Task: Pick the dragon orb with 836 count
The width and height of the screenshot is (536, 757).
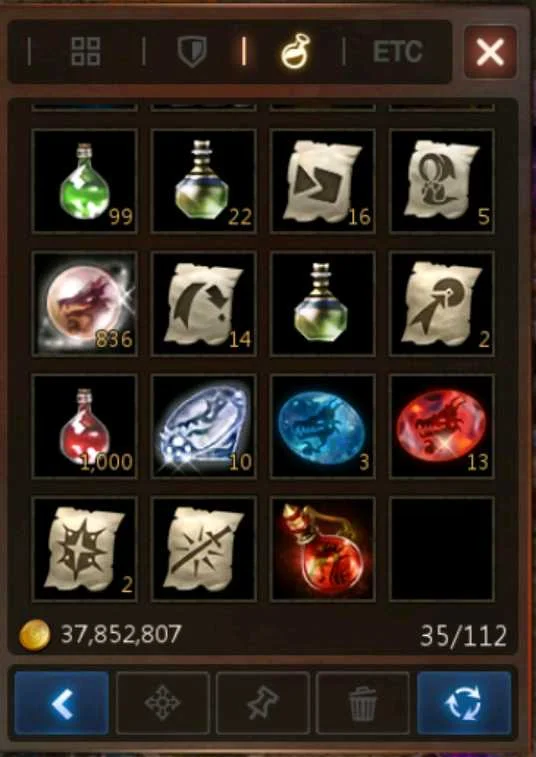Action: pyautogui.click(x=85, y=304)
